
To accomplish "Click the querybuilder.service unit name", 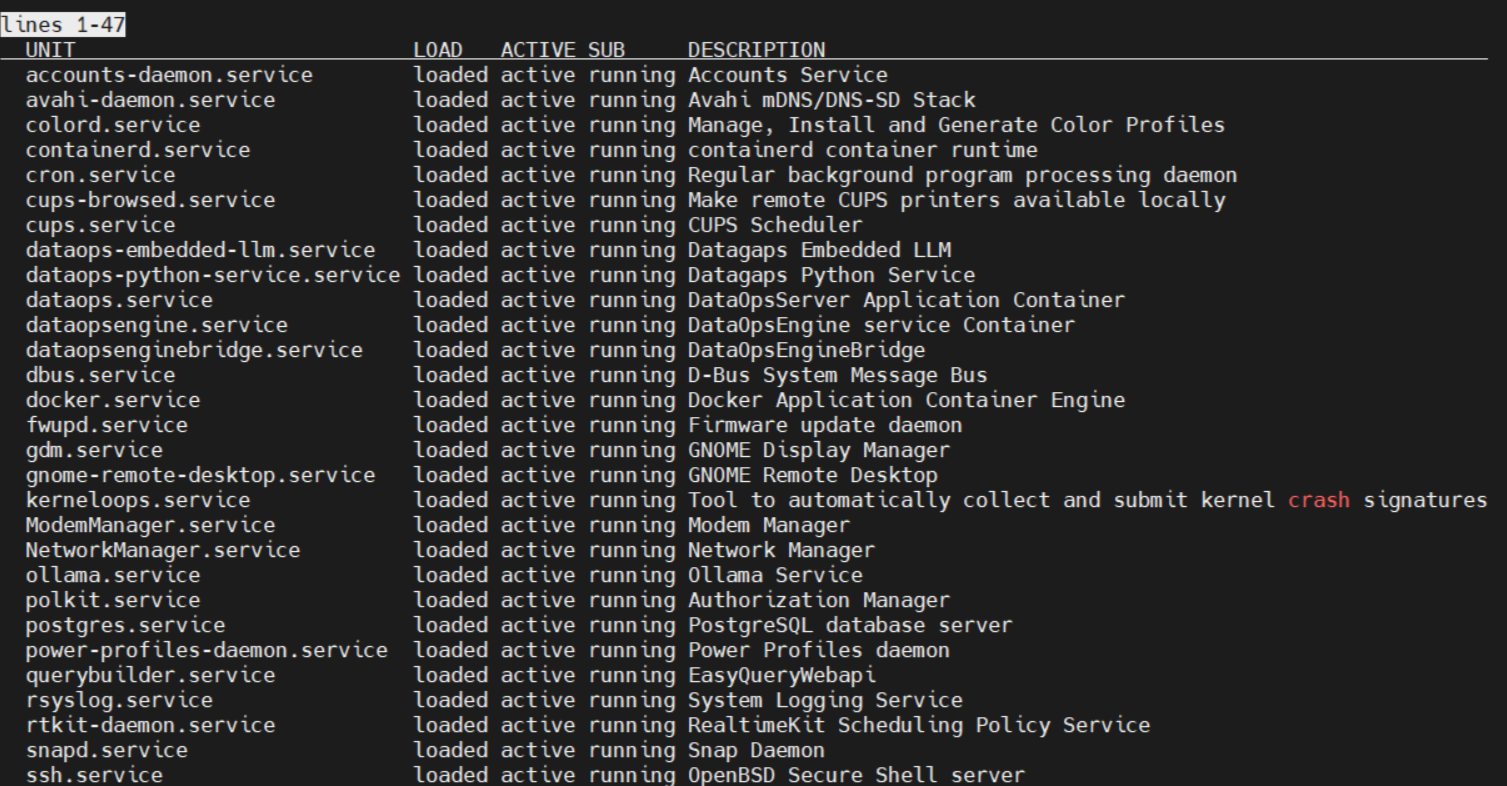I will pos(150,675).
